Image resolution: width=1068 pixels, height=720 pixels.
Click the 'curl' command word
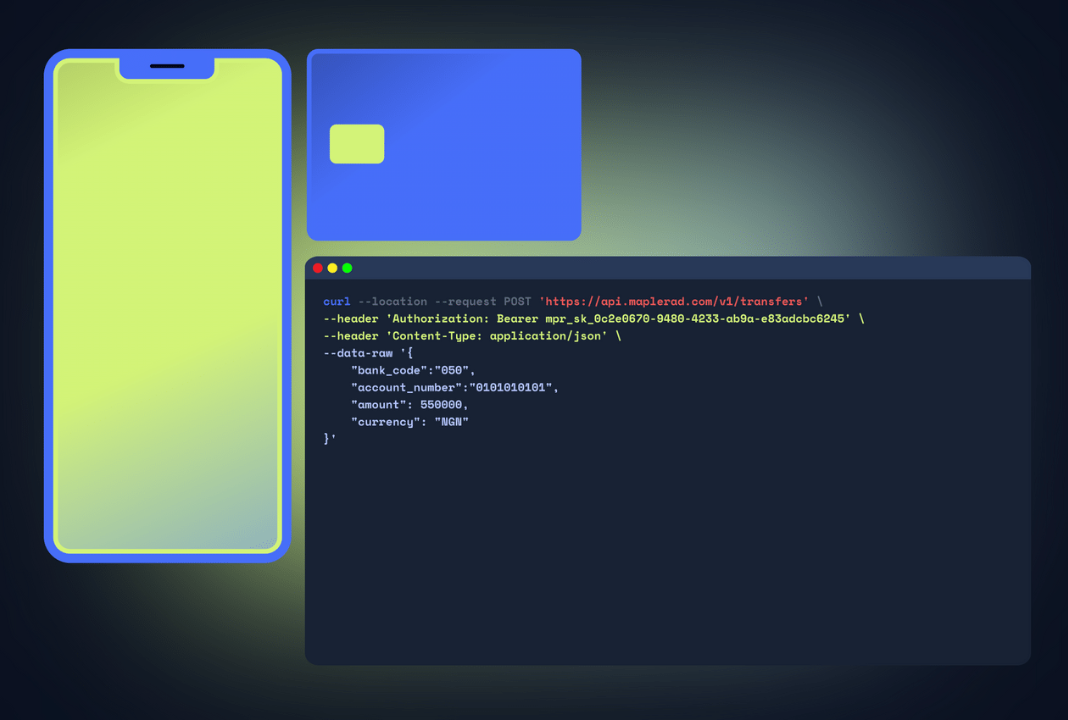click(x=336, y=301)
